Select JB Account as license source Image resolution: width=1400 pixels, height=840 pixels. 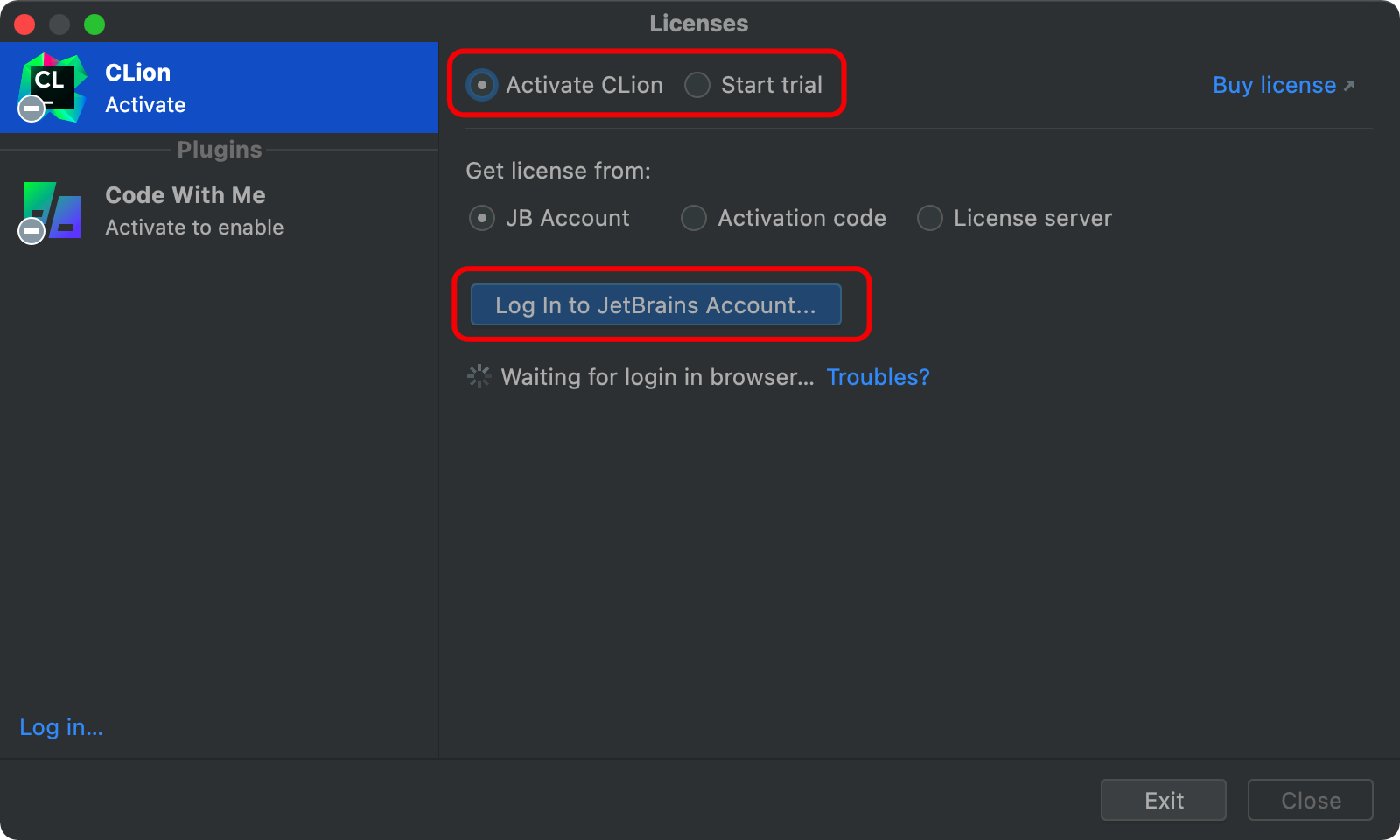pos(482,218)
